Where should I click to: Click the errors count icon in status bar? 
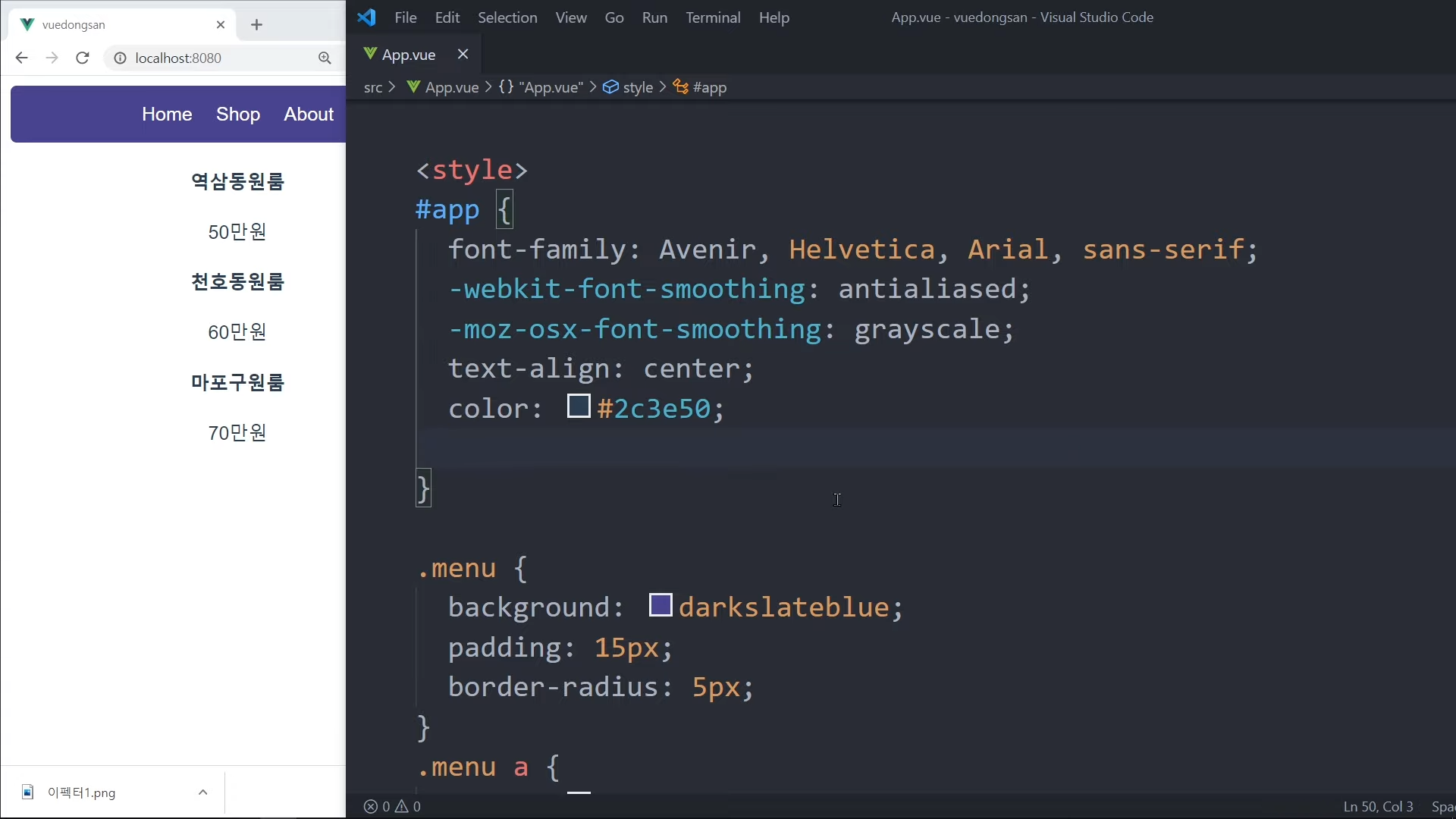point(371,806)
